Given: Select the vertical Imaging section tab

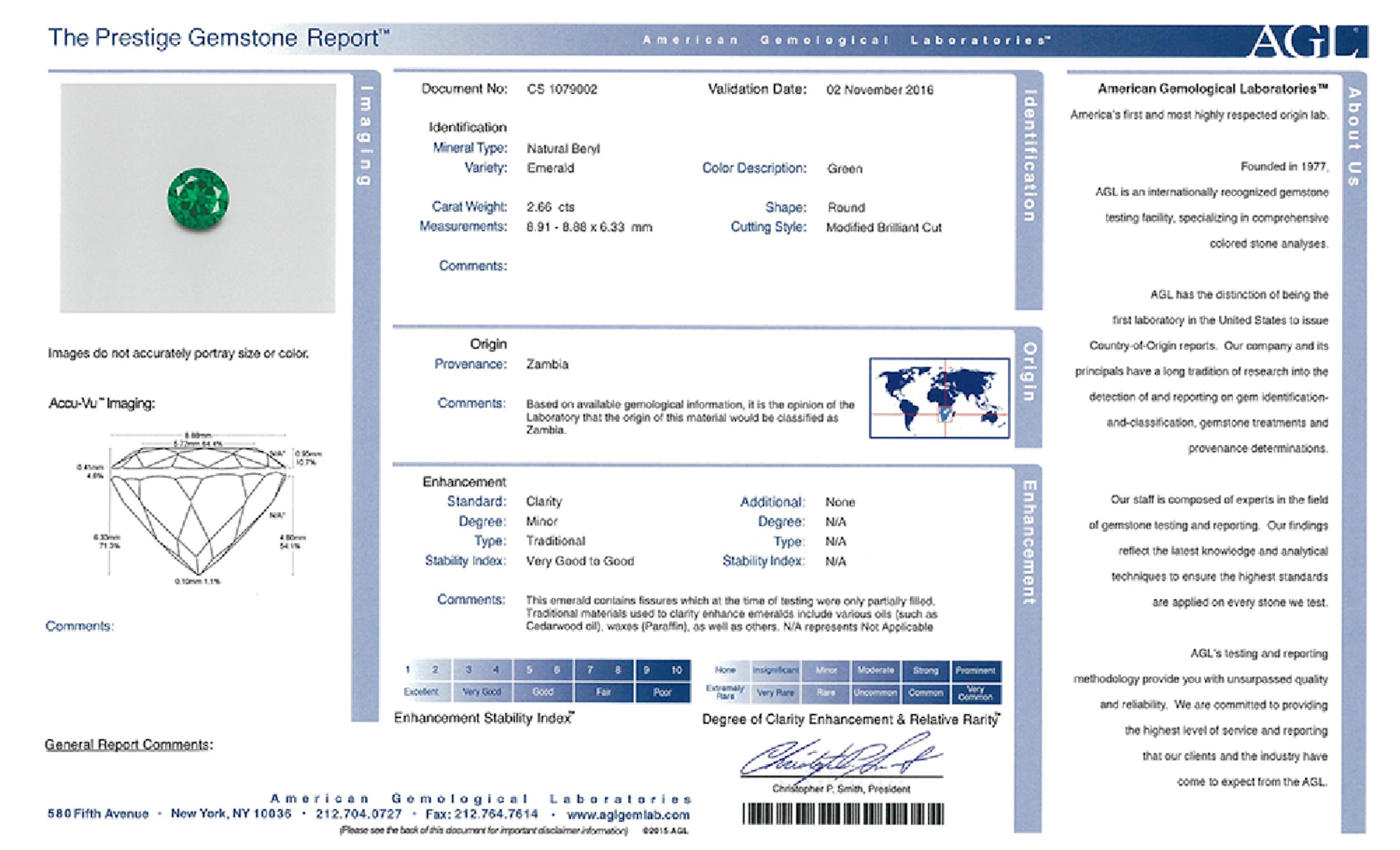Looking at the screenshot, I should pos(366,135).
